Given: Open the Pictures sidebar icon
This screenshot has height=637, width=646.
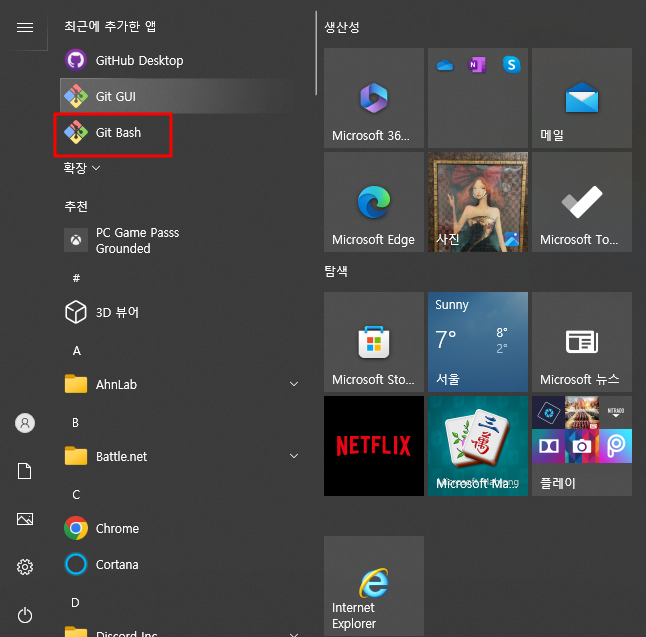Looking at the screenshot, I should click(x=25, y=519).
